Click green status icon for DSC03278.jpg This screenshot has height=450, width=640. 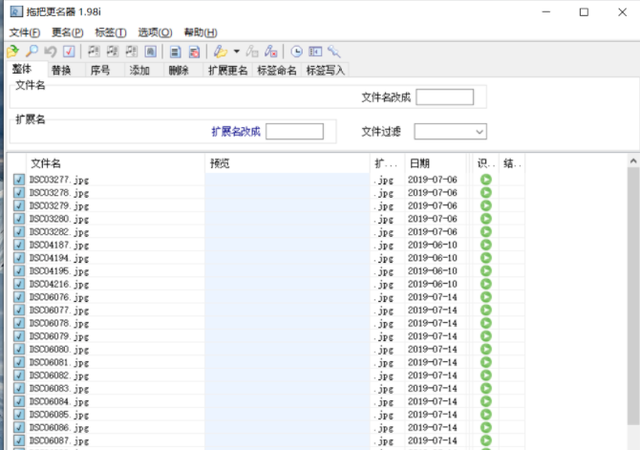[486, 193]
